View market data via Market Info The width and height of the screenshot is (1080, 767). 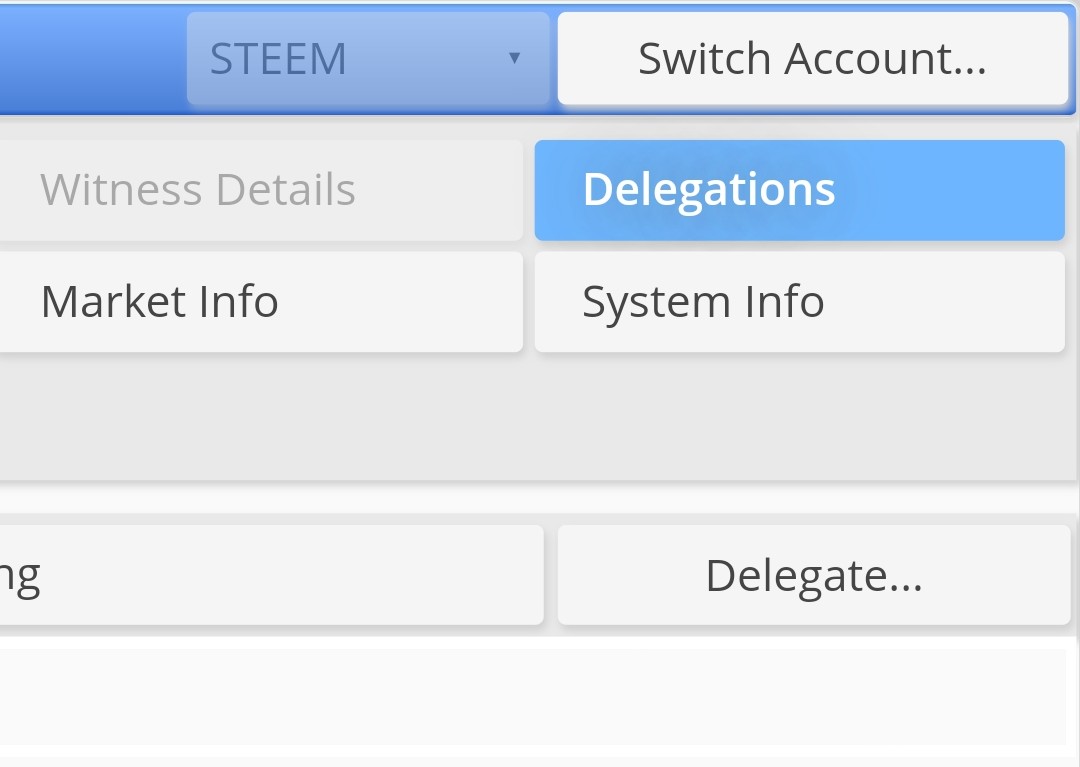[x=260, y=302]
